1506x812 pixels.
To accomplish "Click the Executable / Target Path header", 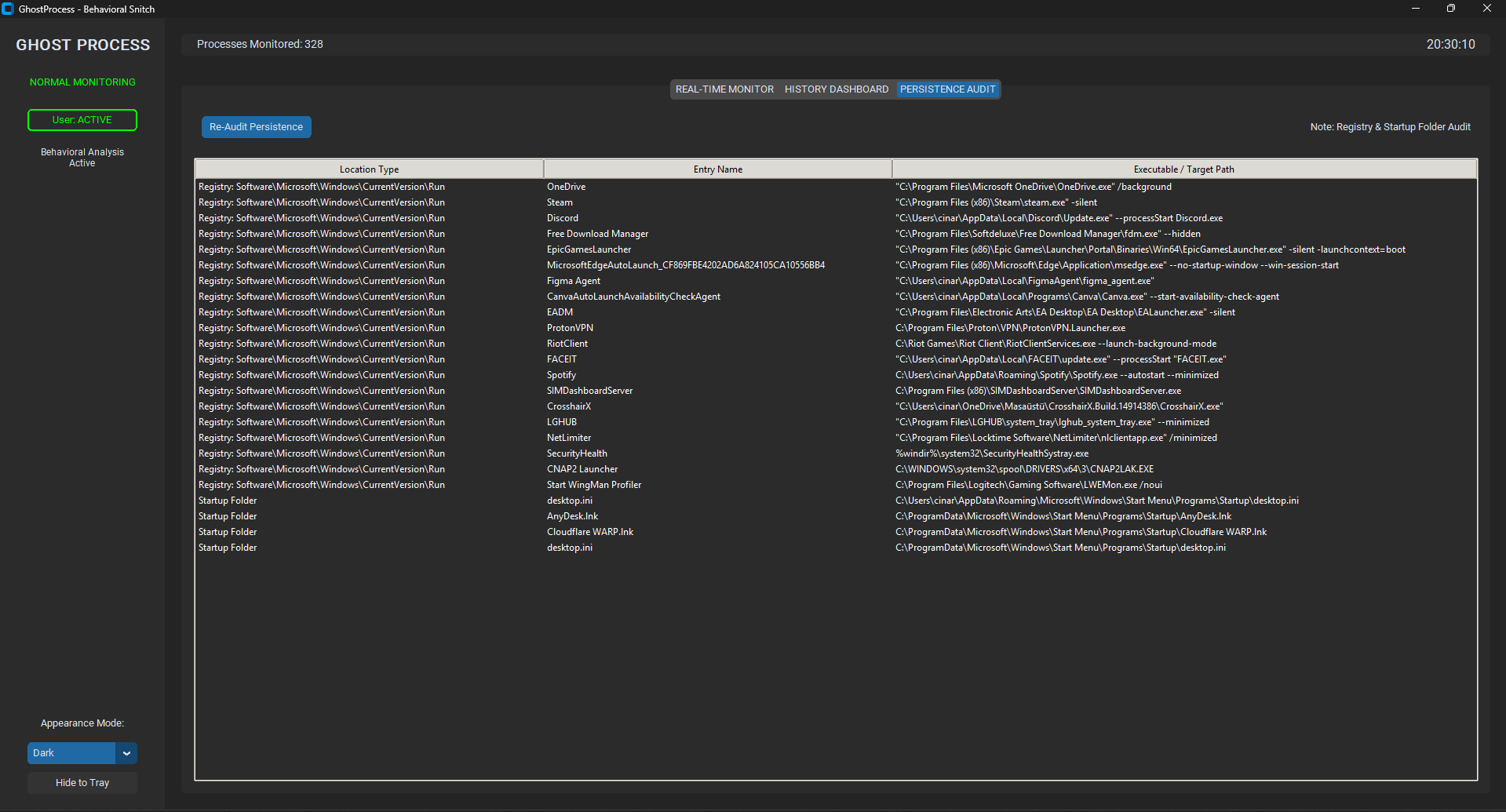I will point(1183,169).
